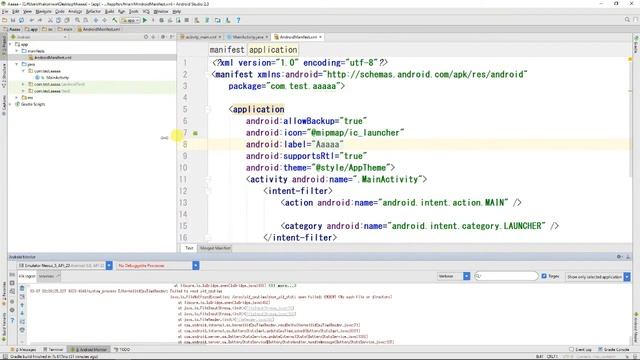Click the Paste toolbar icon
The image size is (640, 360).
[67, 20]
